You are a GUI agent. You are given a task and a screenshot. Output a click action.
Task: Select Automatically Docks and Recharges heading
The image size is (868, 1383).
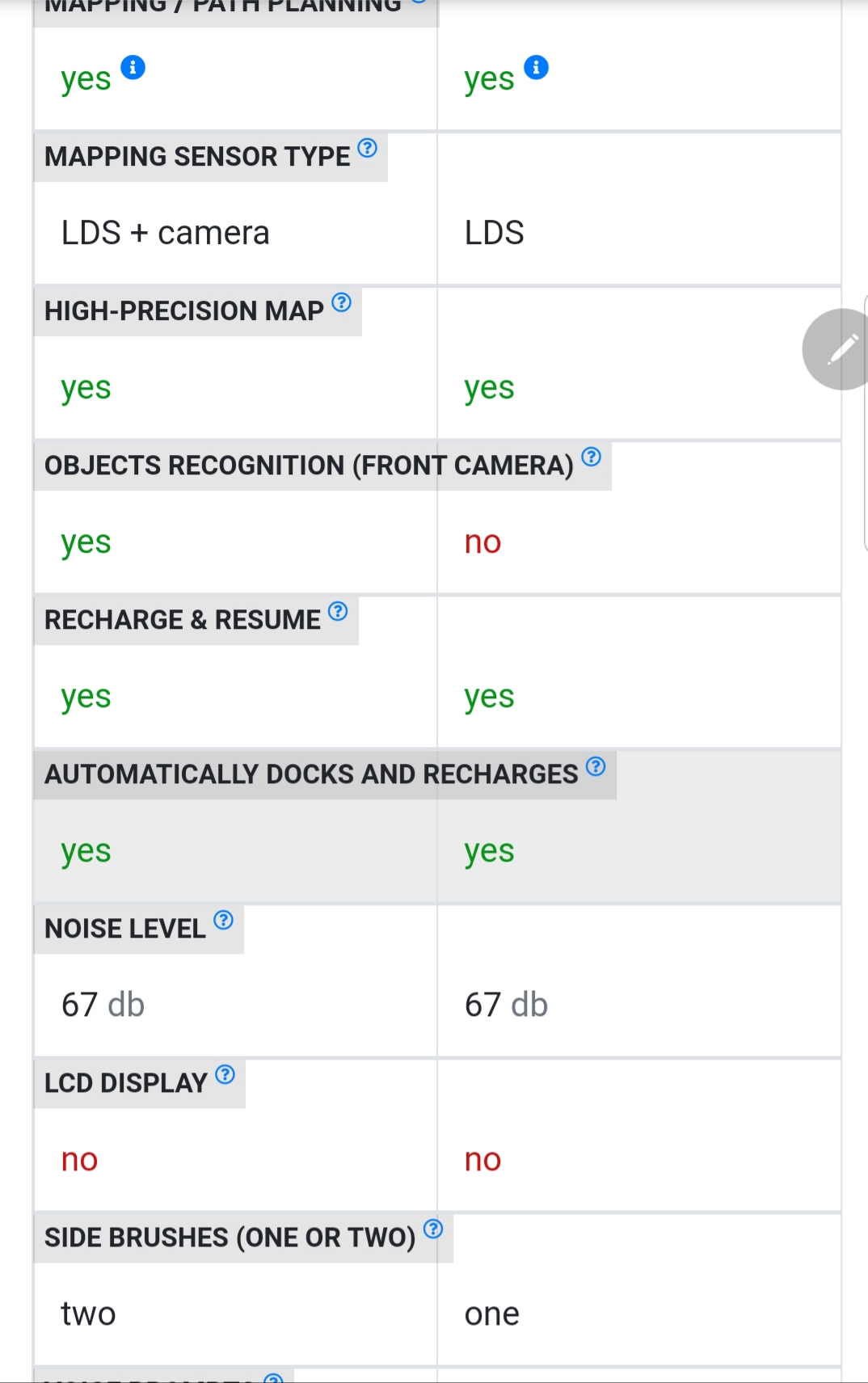[x=311, y=774]
